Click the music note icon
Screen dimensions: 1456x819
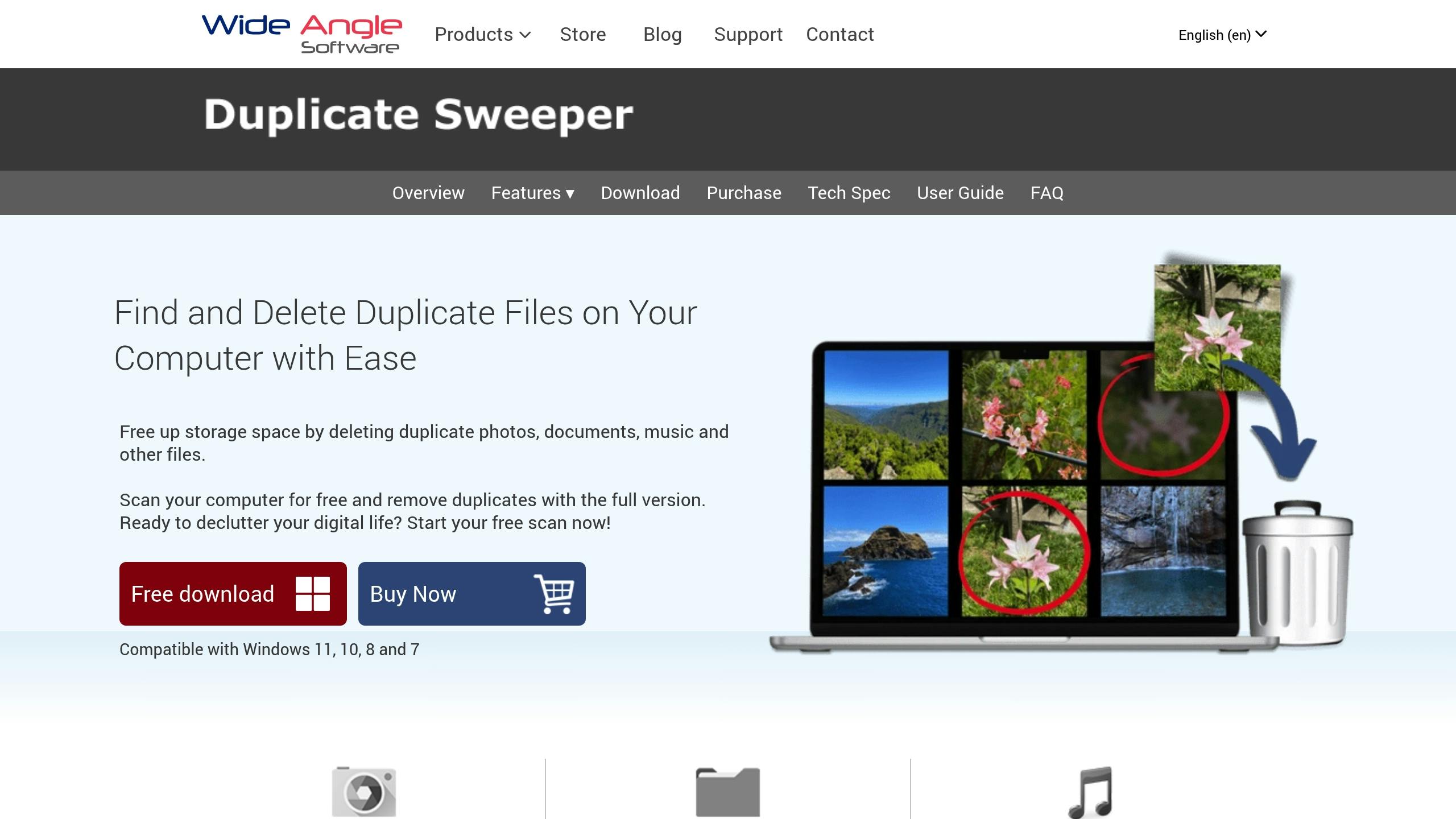coord(1091,792)
